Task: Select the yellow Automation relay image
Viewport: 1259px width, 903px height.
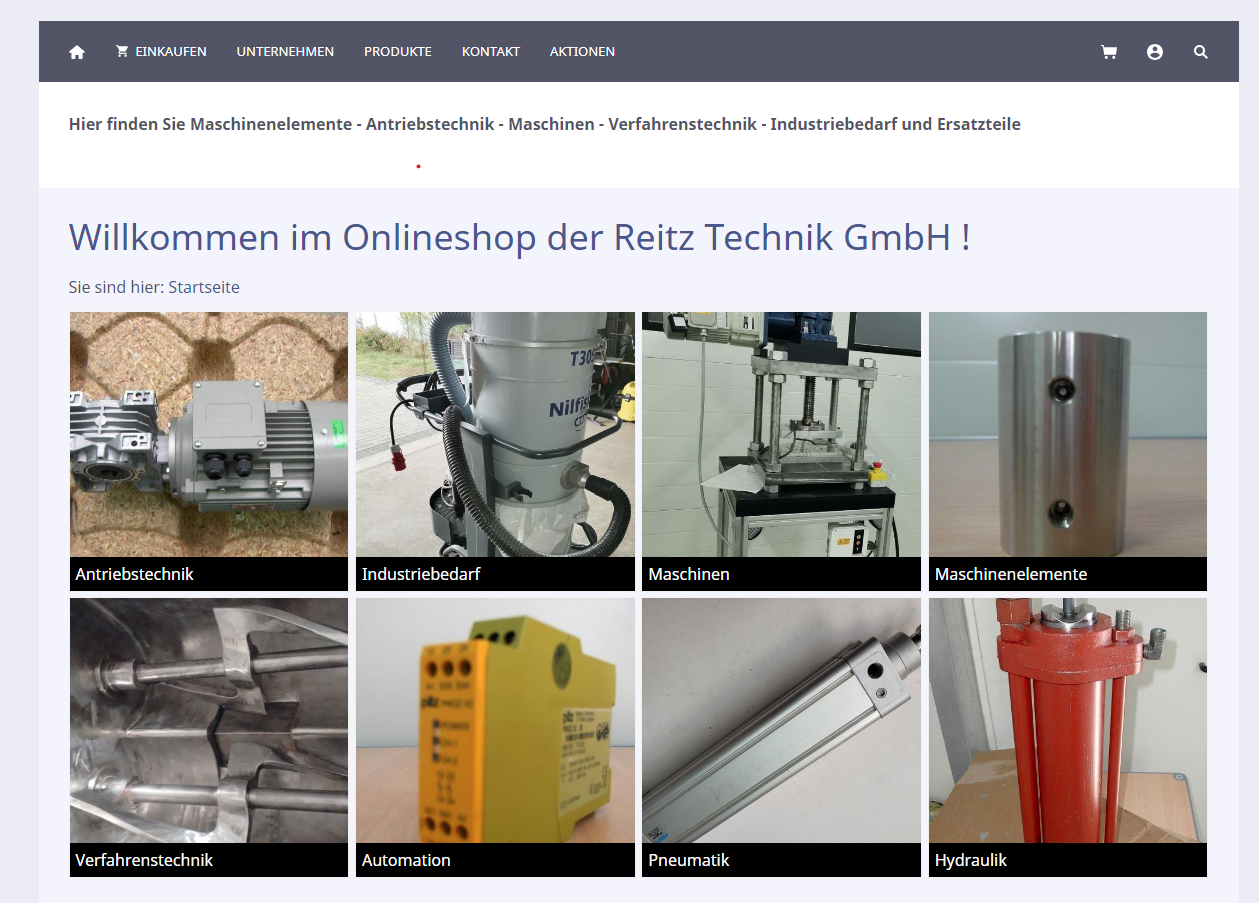Action: (x=495, y=720)
